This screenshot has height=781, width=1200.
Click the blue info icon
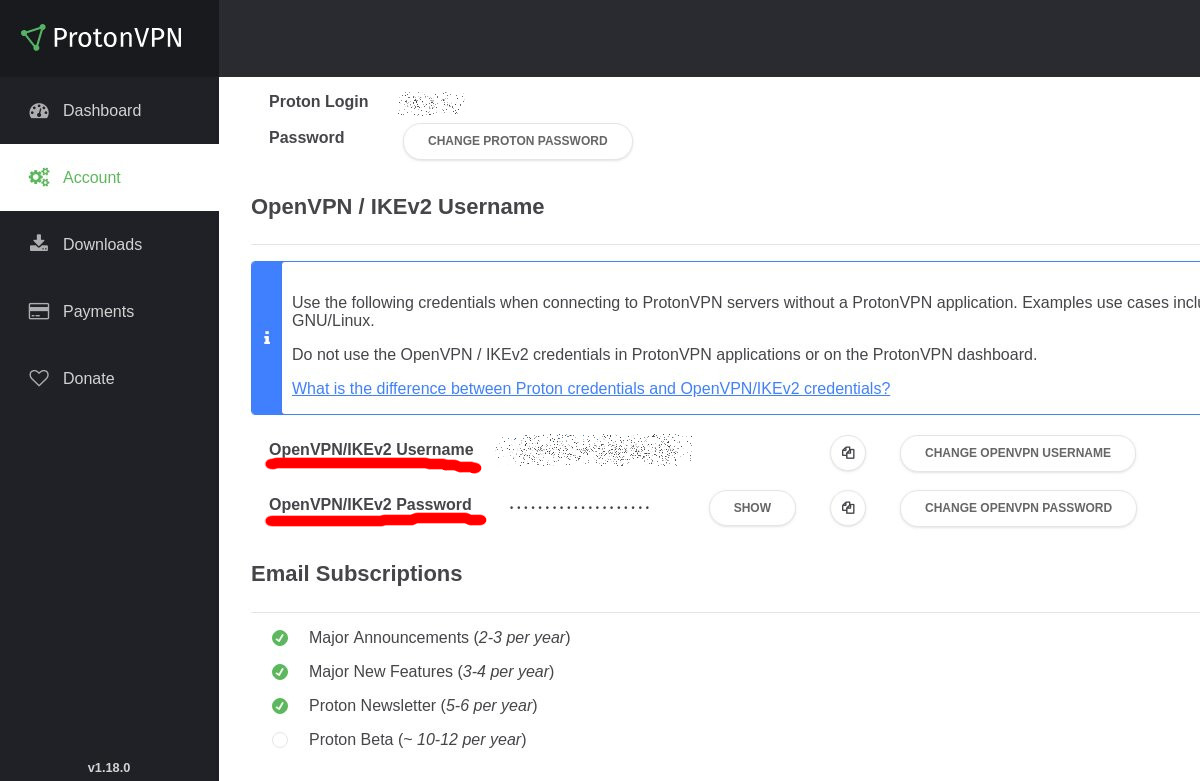point(267,338)
